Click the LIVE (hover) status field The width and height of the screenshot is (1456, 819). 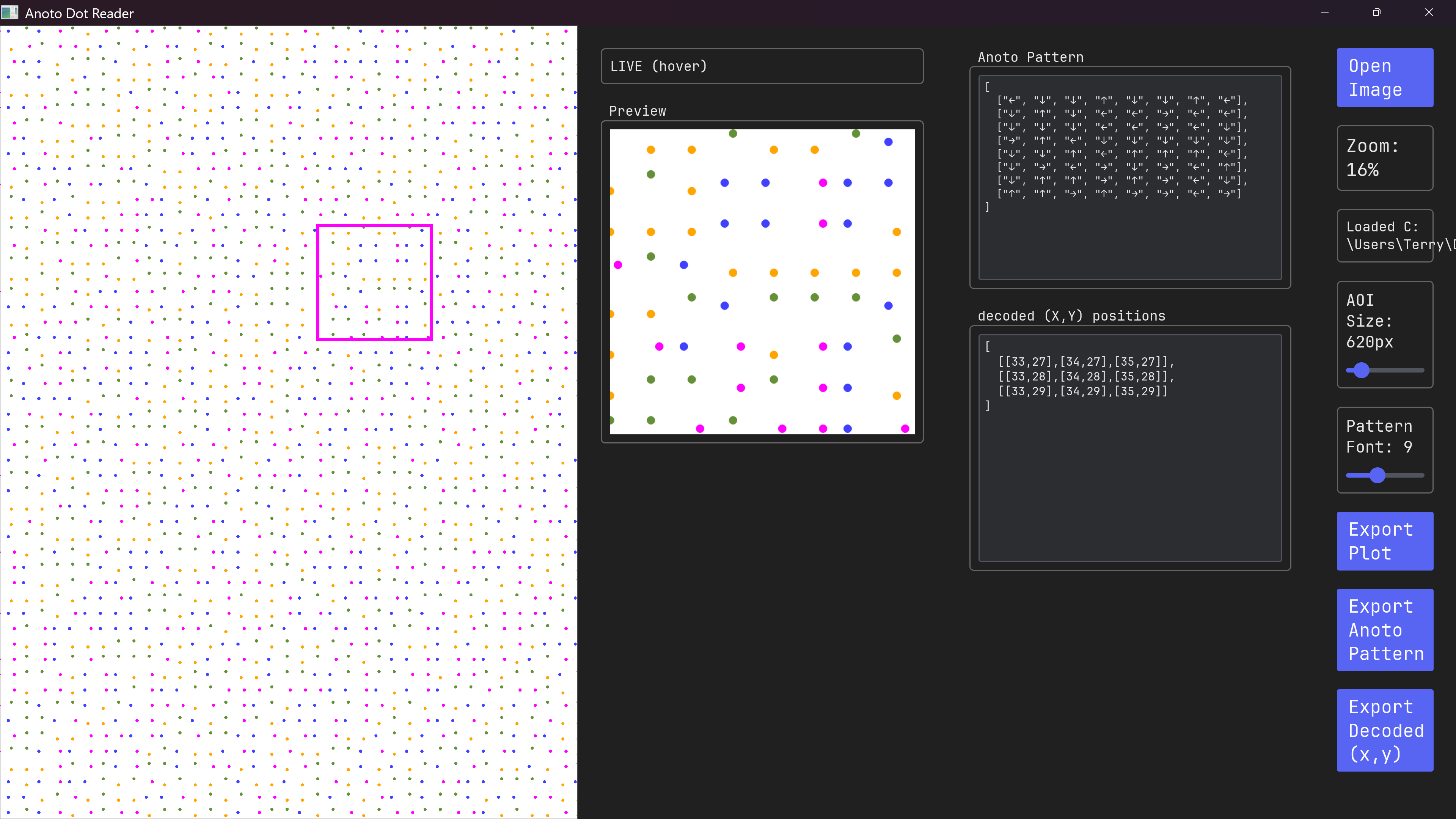762,66
